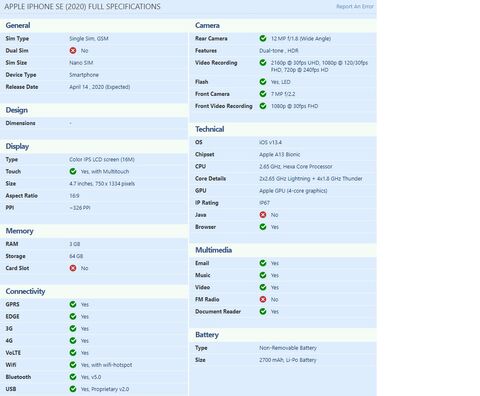Click the green check icon for Bluetooth
480x396 pixels.
tap(73, 377)
